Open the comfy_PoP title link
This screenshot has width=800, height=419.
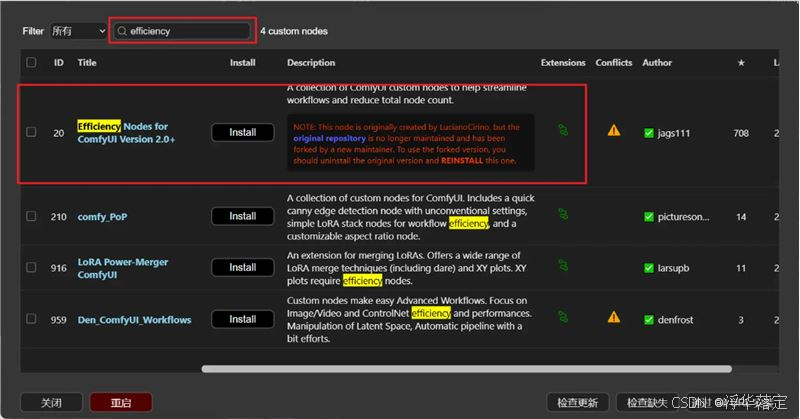103,217
